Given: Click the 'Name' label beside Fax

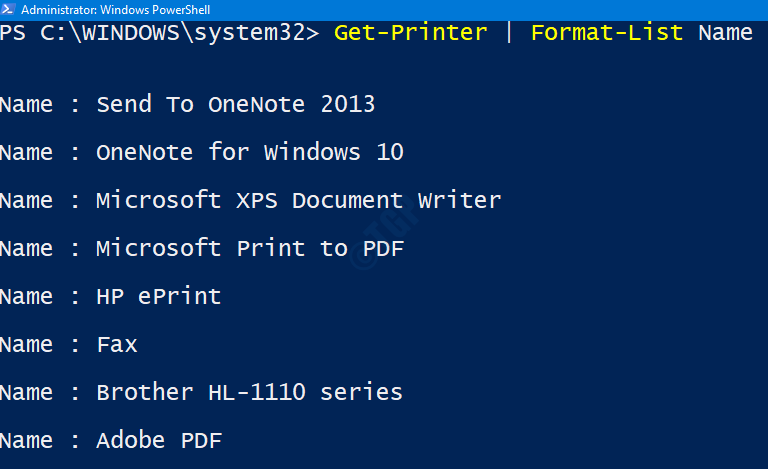Looking at the screenshot, I should tap(26, 345).
